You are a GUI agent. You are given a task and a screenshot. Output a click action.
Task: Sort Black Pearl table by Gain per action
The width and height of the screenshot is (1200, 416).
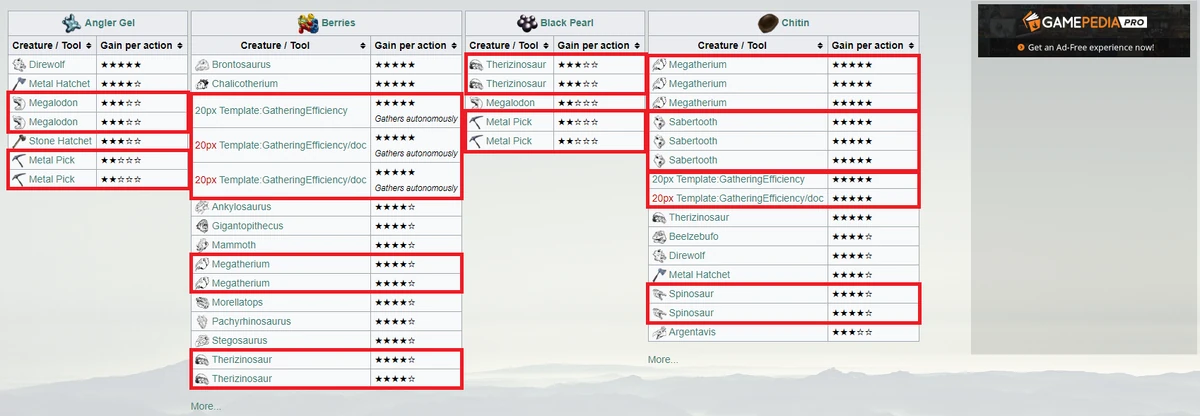tap(636, 46)
